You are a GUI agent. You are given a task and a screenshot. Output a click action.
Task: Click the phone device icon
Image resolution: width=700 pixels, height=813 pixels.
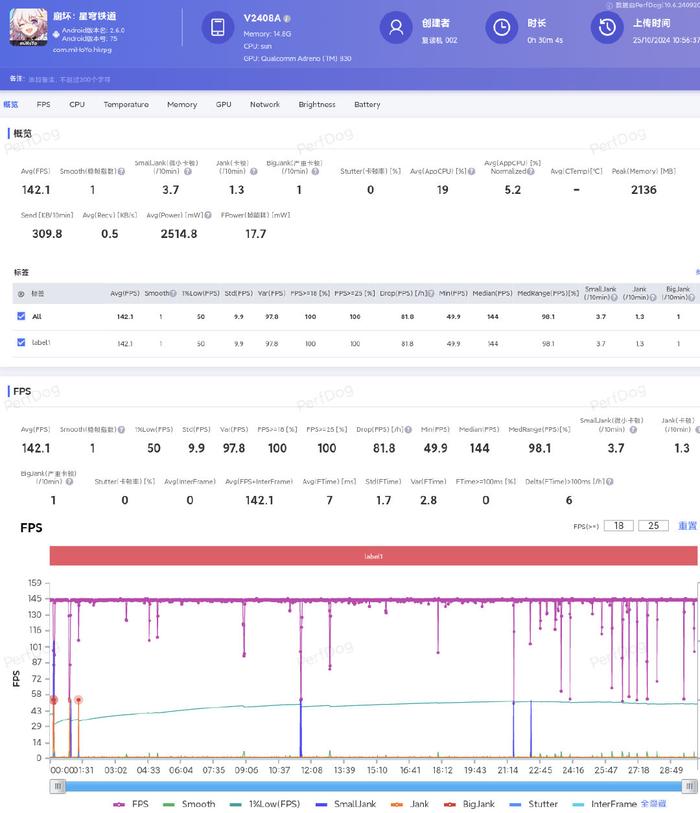(217, 28)
